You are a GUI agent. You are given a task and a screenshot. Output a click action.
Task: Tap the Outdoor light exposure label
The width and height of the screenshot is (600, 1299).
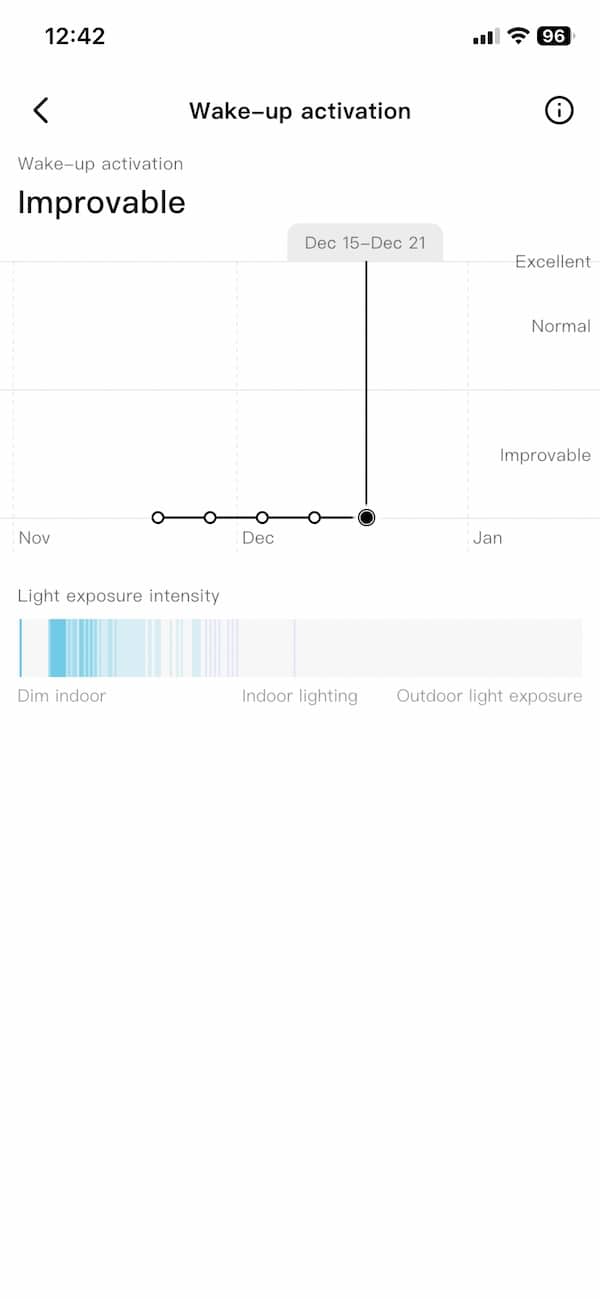point(489,696)
